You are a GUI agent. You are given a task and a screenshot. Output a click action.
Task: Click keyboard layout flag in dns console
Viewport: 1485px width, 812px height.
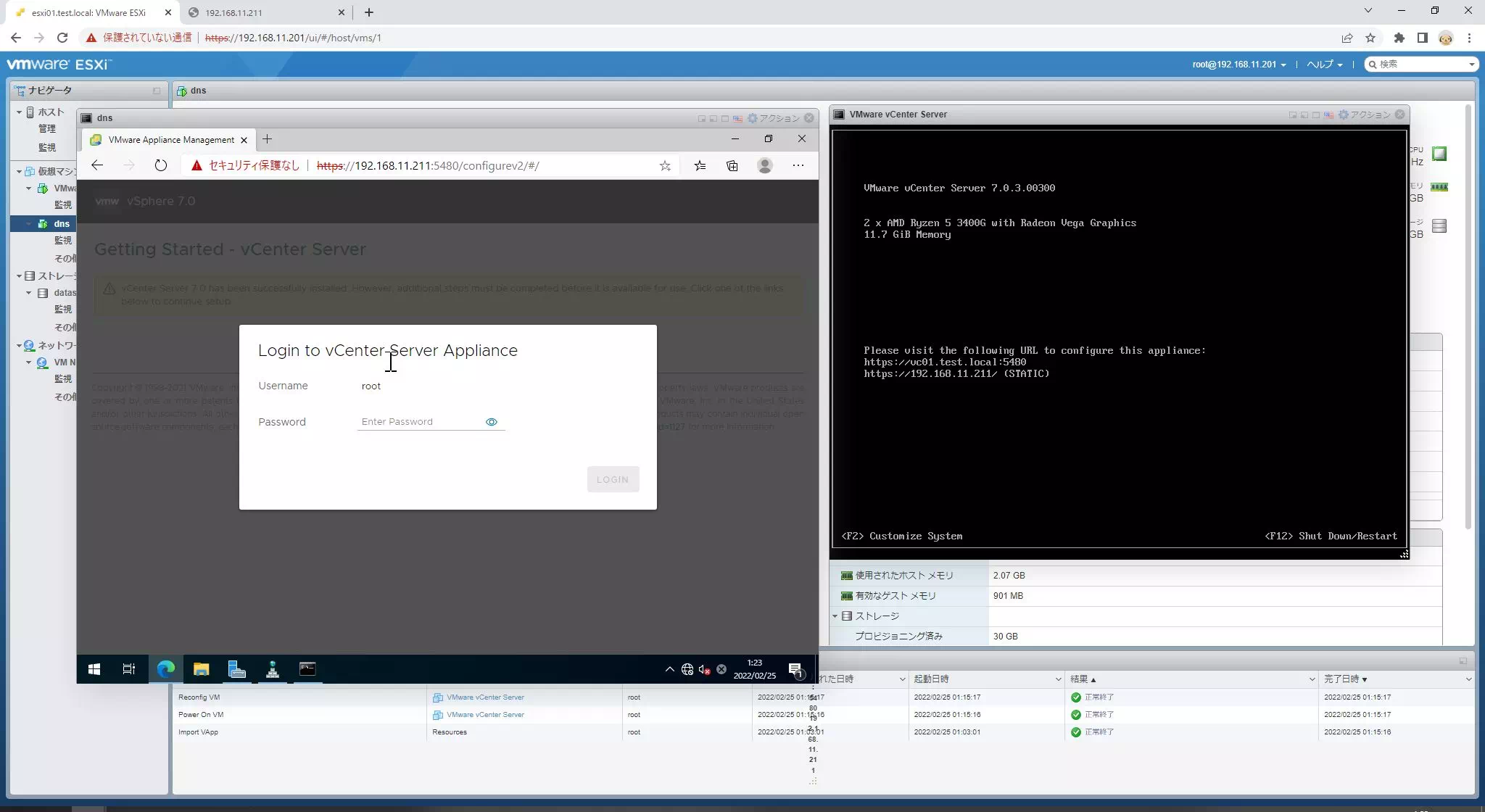pos(737,118)
